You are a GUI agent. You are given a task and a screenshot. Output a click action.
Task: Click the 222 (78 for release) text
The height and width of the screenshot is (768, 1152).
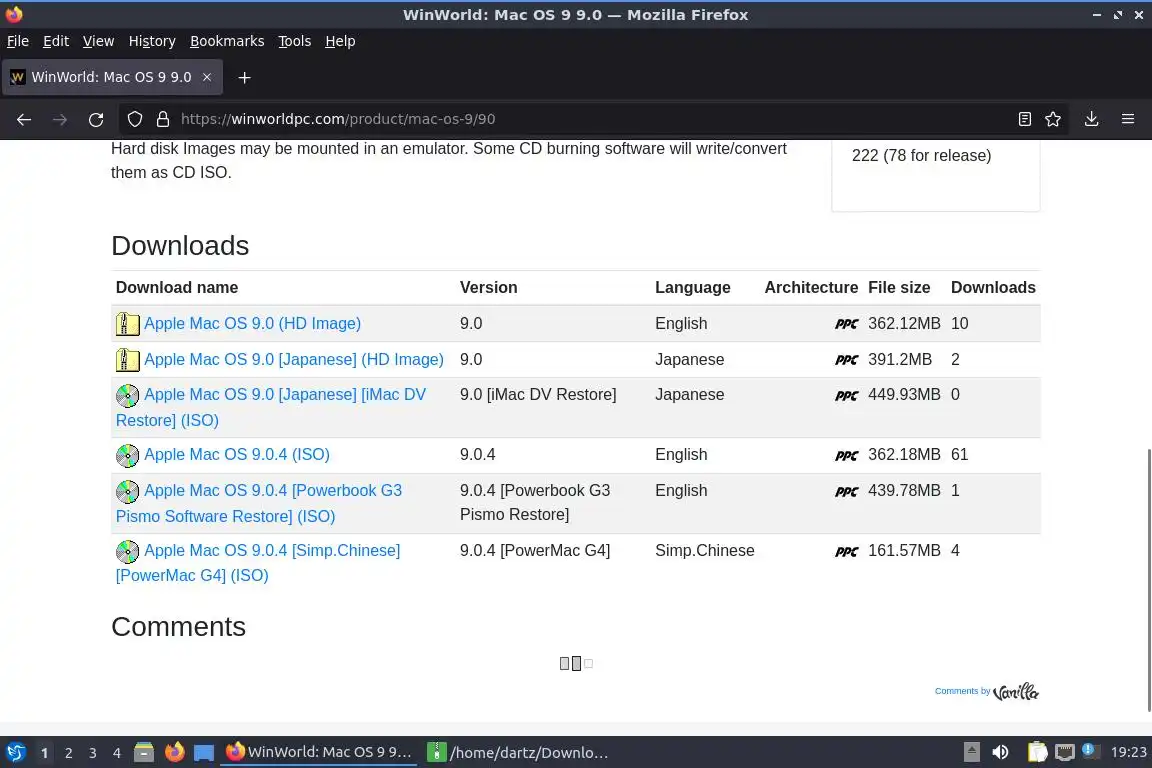click(921, 155)
